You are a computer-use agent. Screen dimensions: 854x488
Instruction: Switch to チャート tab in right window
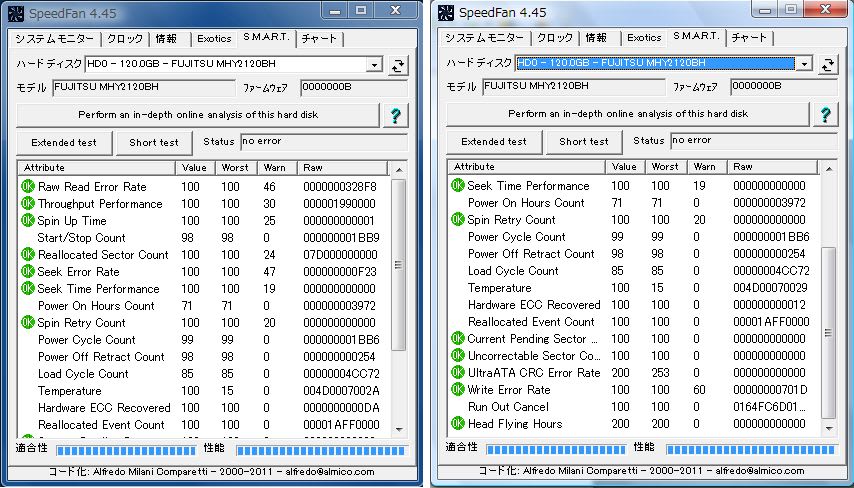click(749, 38)
